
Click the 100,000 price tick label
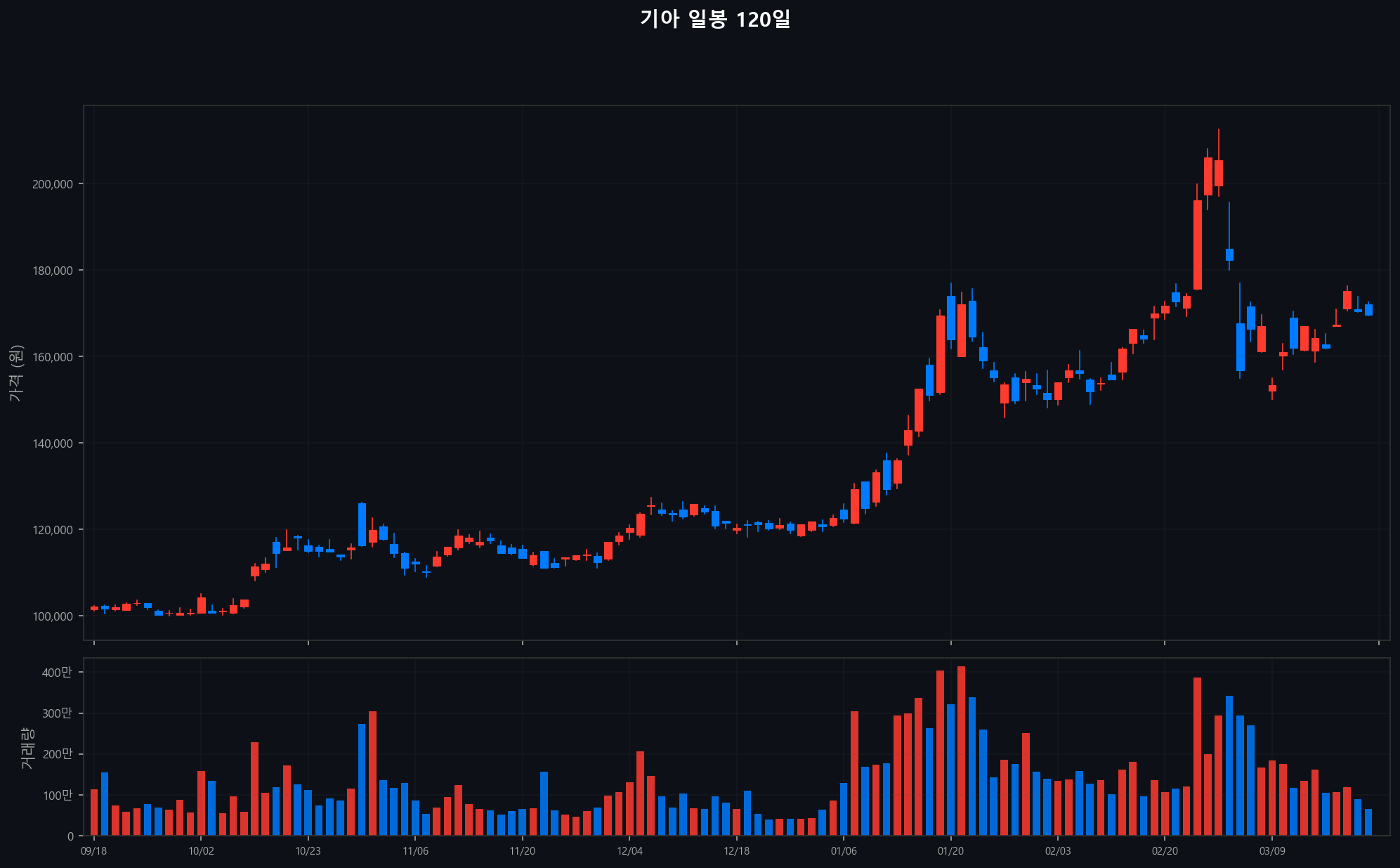click(x=53, y=616)
